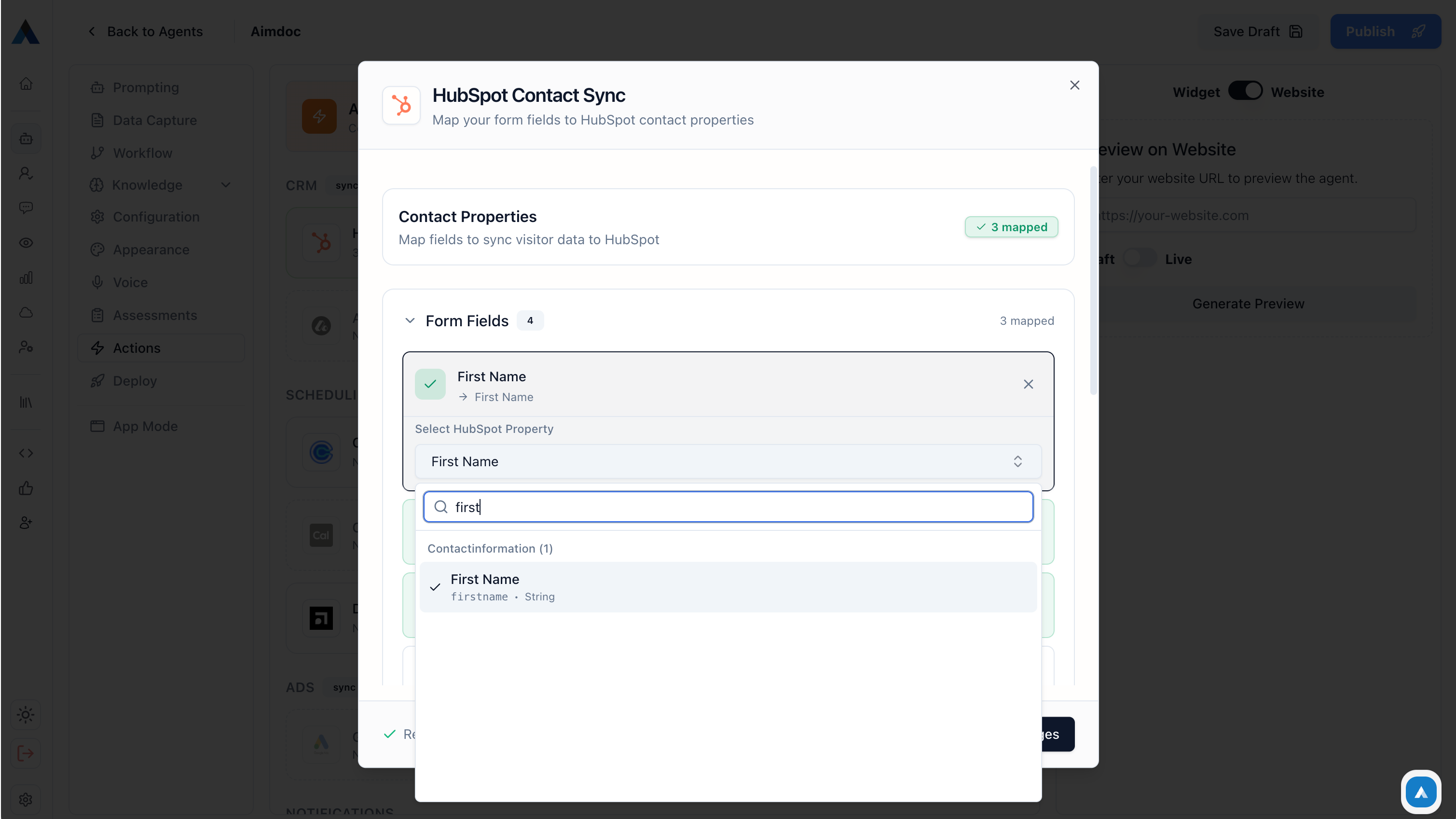Open the analytics bar chart icon

coord(26,278)
